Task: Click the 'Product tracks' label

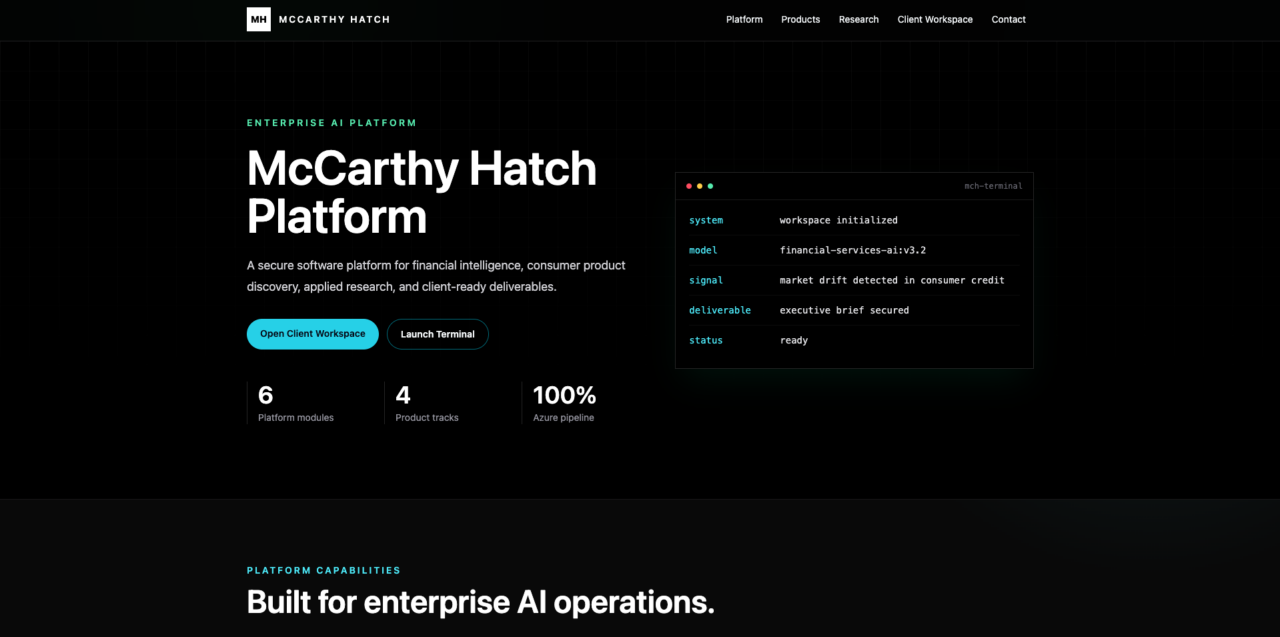Action: (x=427, y=418)
